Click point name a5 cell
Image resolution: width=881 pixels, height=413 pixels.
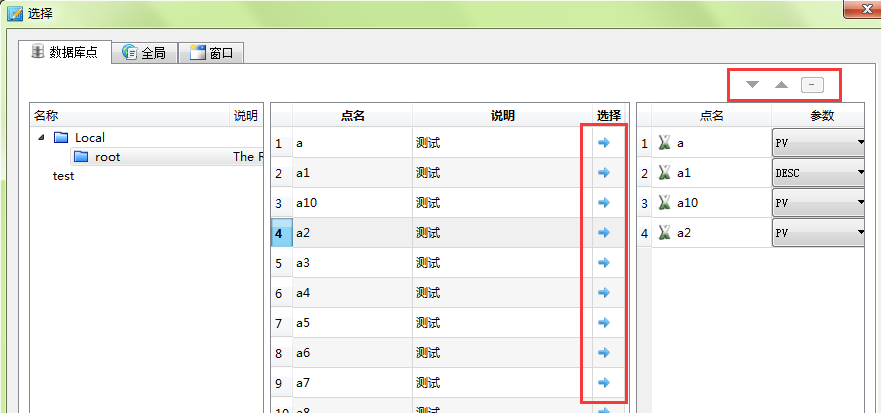352,323
